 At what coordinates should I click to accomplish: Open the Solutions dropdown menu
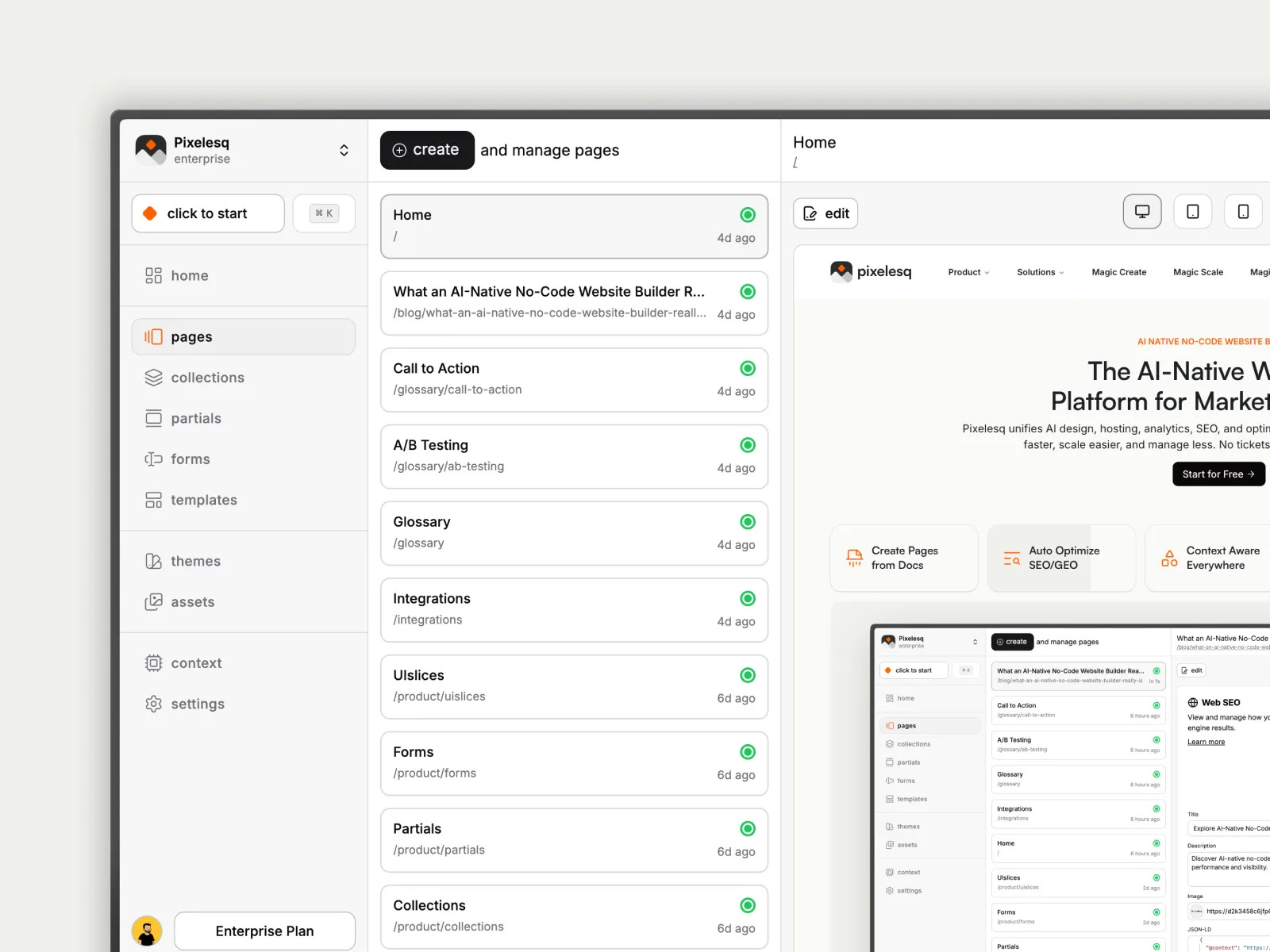[x=1040, y=272]
